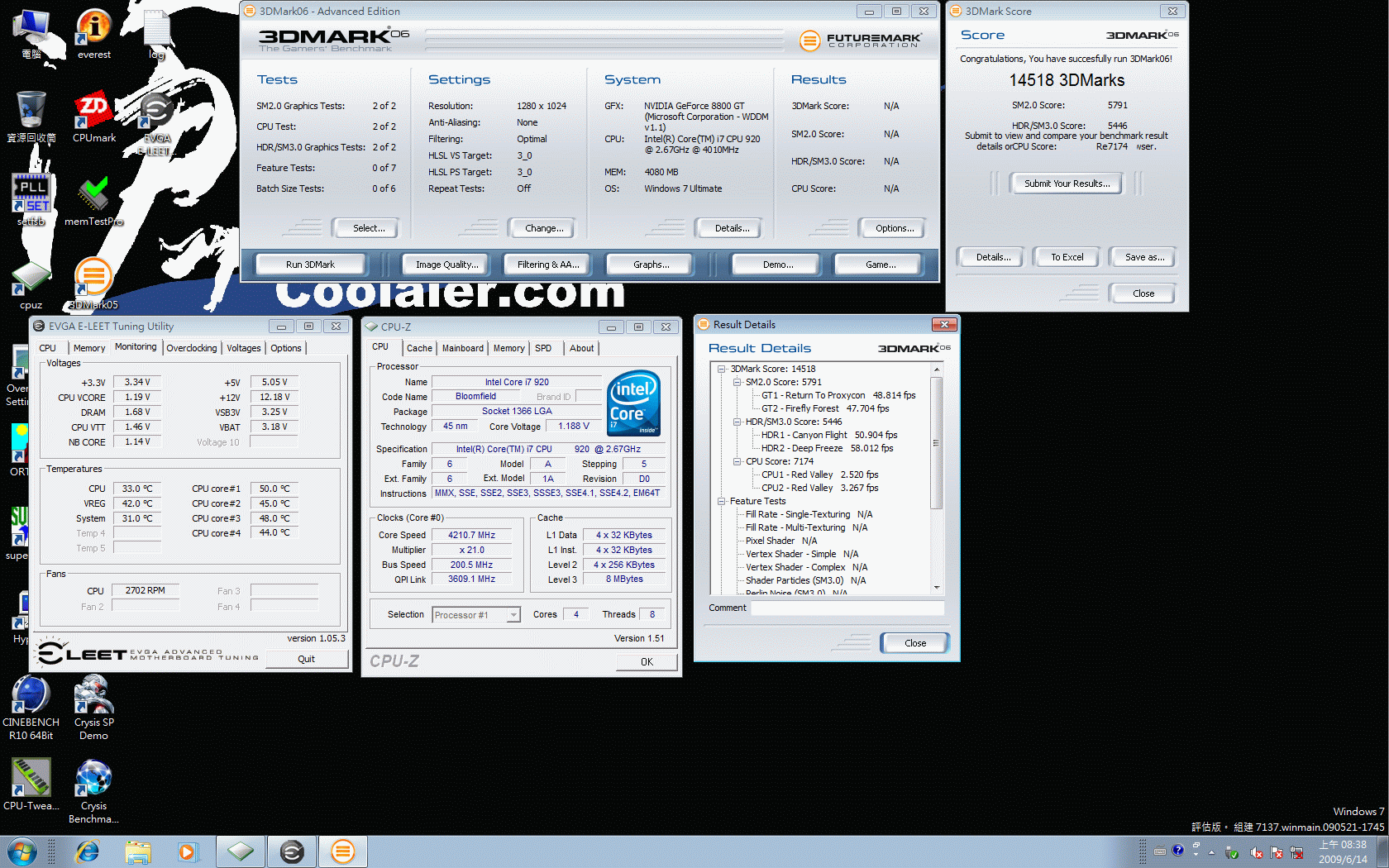Open the CPU-Z SPD tab

(543, 348)
